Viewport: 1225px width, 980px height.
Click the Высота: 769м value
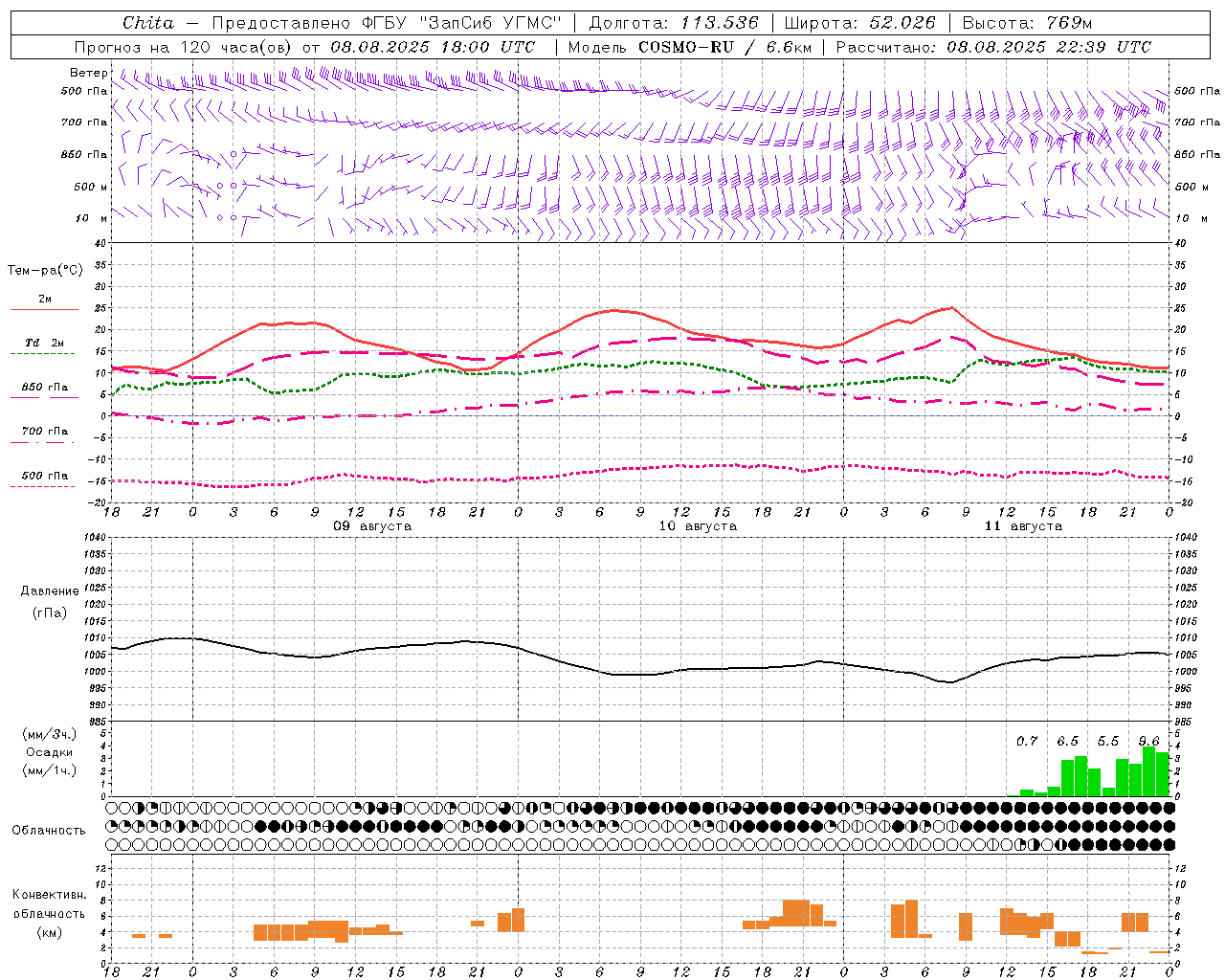(1027, 22)
